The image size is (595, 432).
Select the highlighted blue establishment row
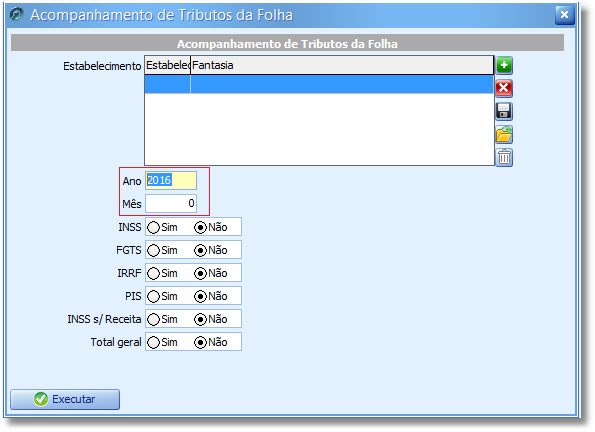[319, 84]
